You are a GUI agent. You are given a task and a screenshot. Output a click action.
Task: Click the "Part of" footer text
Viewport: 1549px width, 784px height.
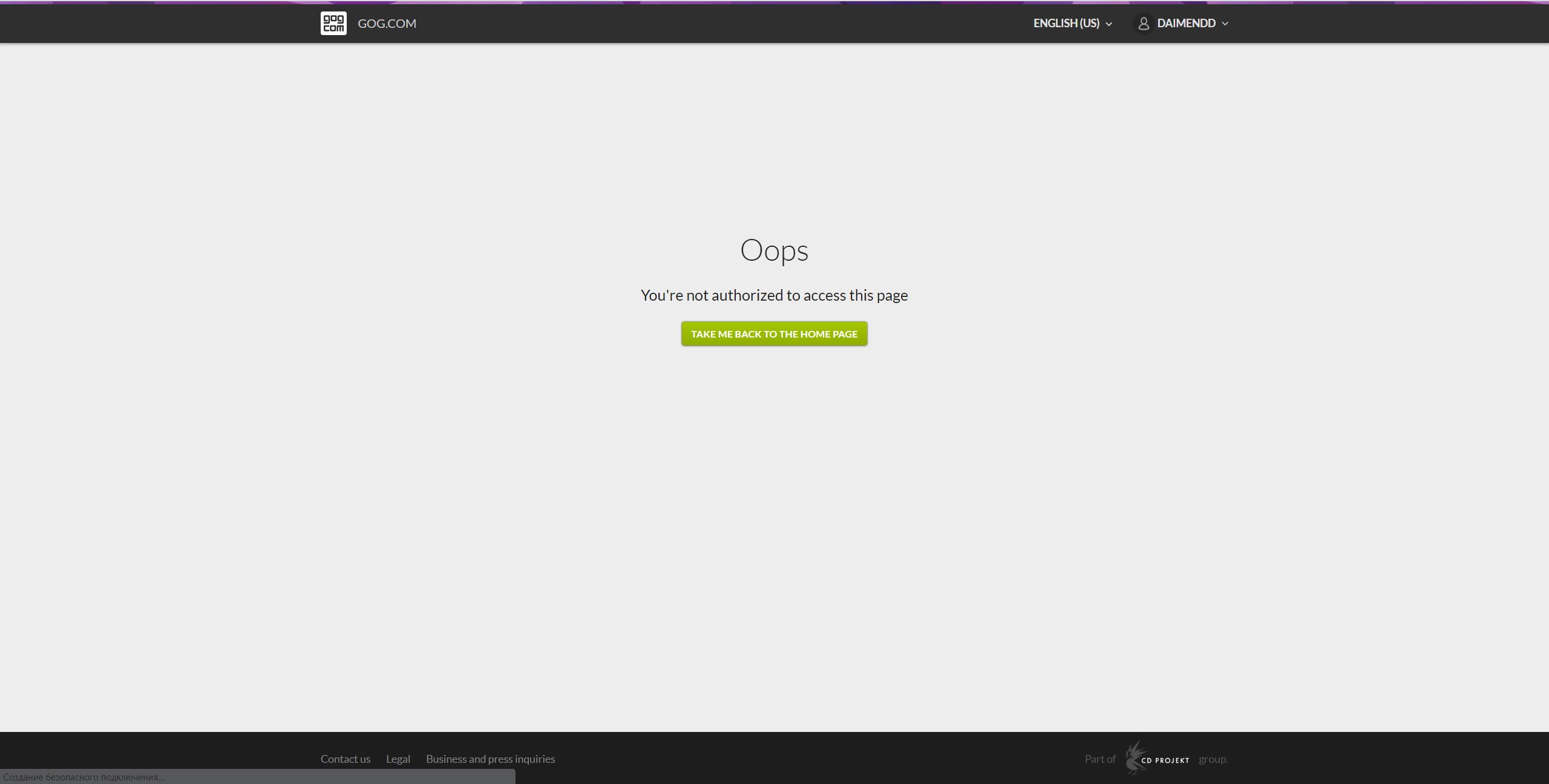(1099, 759)
